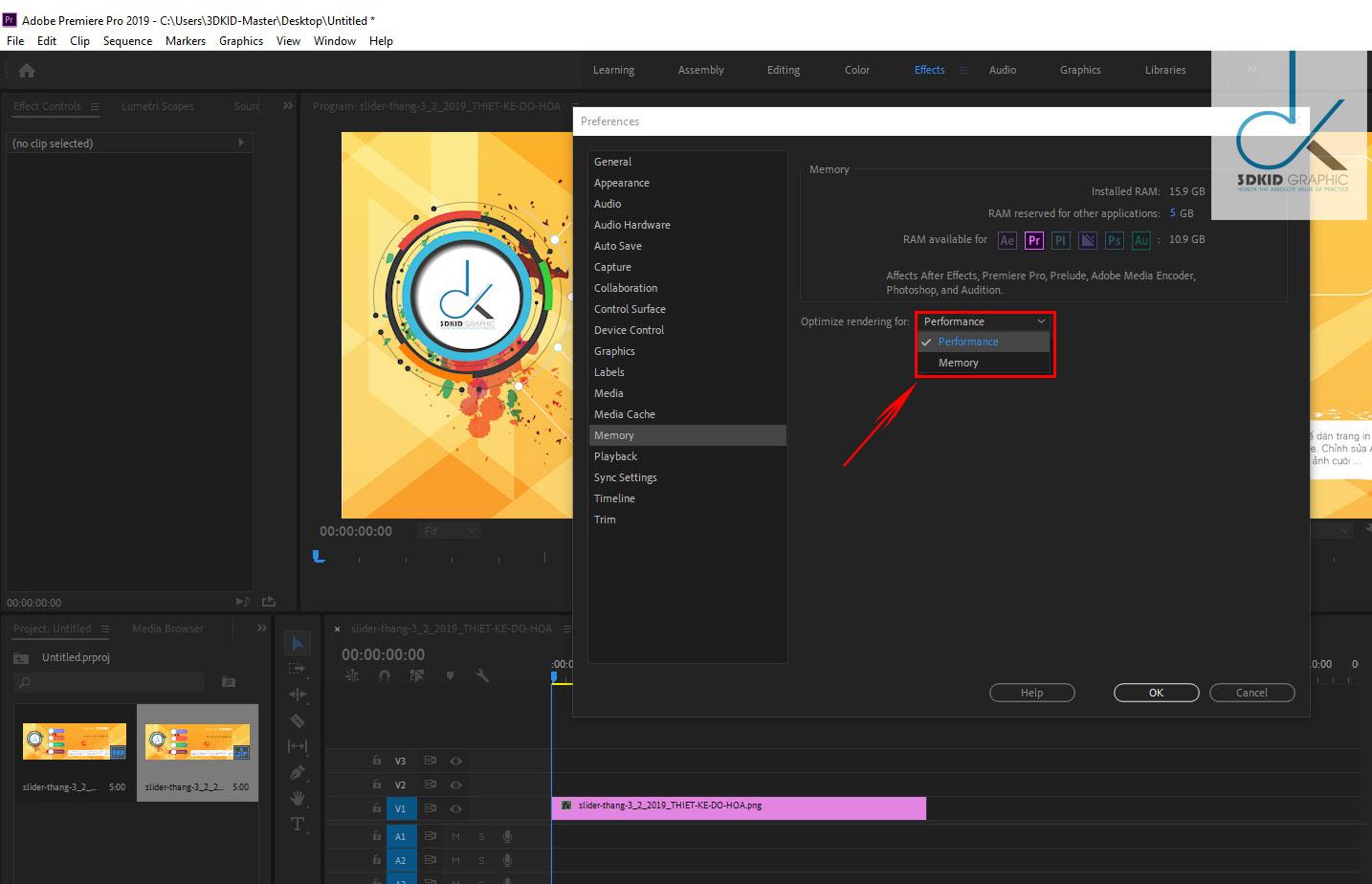
Task: Select the Razor tool
Action: point(298,720)
